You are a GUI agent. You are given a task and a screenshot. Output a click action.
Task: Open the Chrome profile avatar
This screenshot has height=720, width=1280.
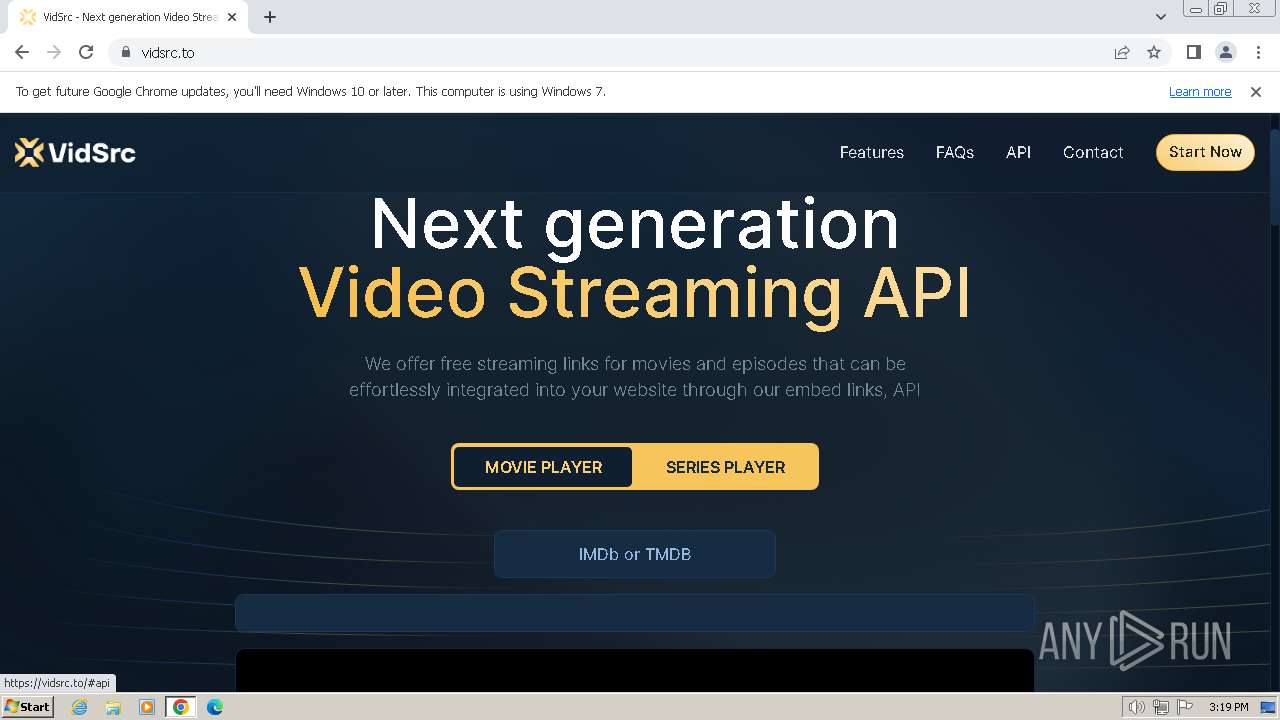pyautogui.click(x=1225, y=52)
